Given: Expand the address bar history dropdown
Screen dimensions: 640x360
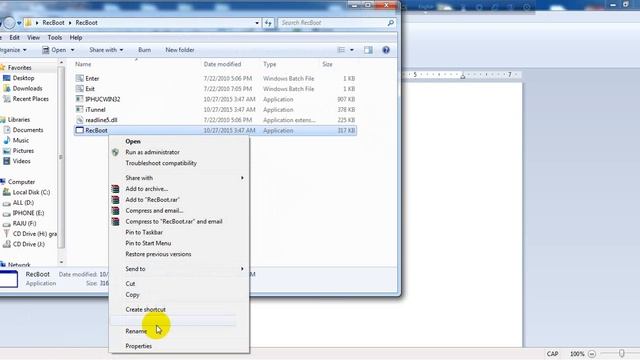Looking at the screenshot, I should coord(257,23).
